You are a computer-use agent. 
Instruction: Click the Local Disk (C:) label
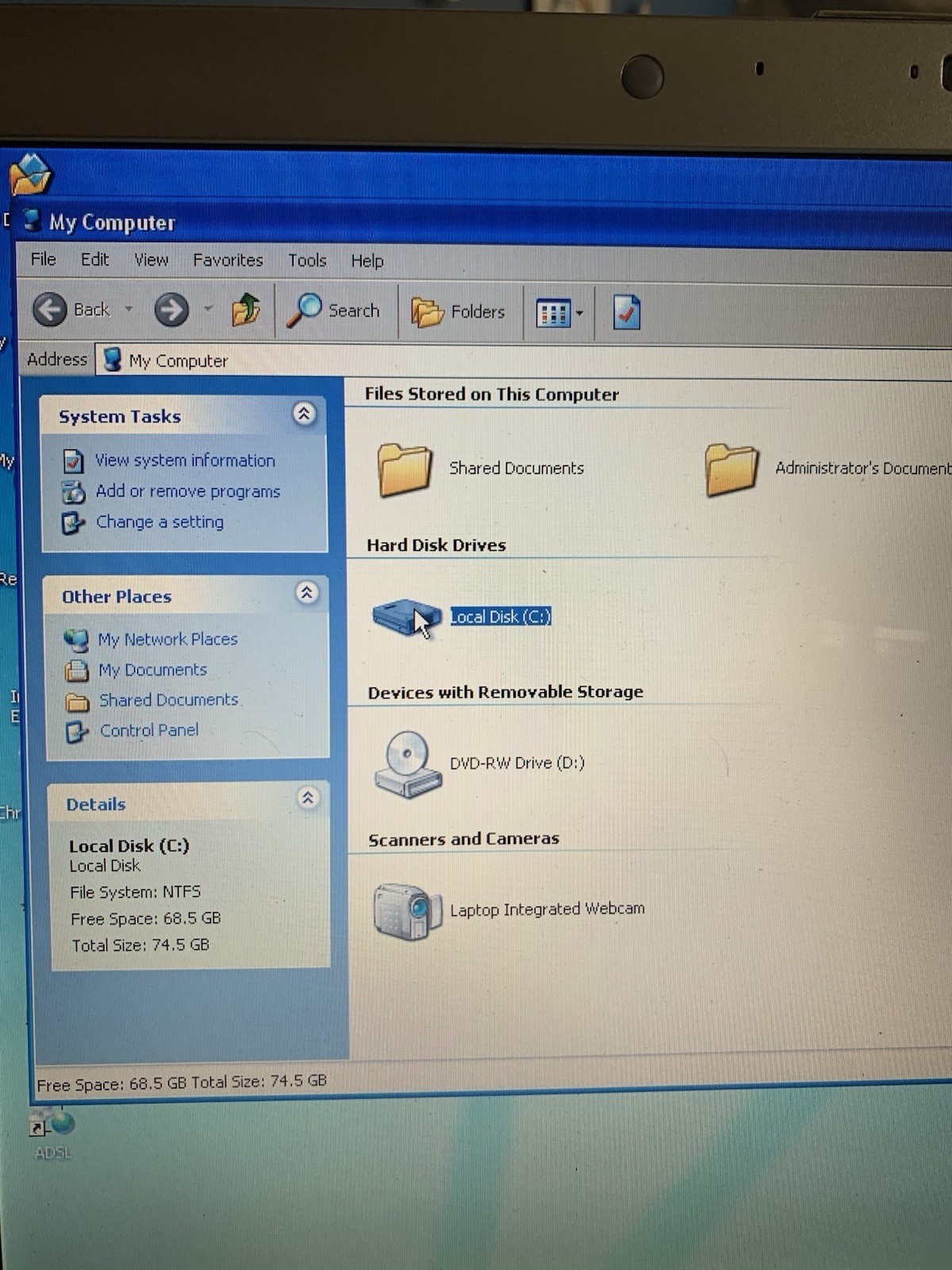[501, 617]
